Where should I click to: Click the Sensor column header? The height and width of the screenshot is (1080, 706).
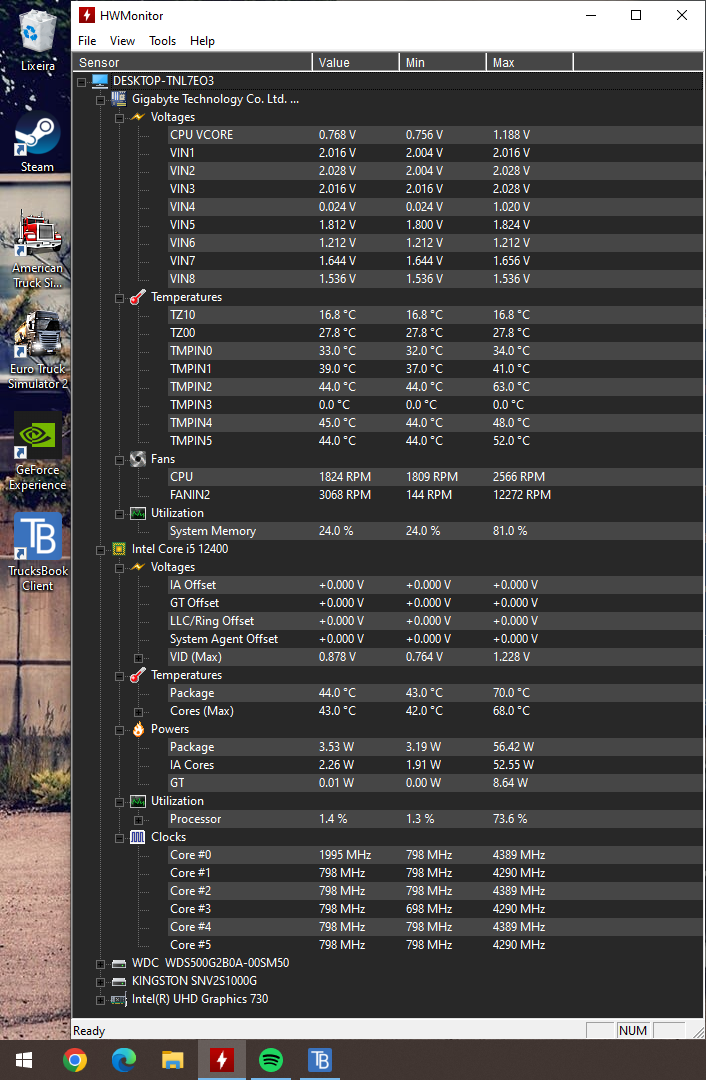192,63
